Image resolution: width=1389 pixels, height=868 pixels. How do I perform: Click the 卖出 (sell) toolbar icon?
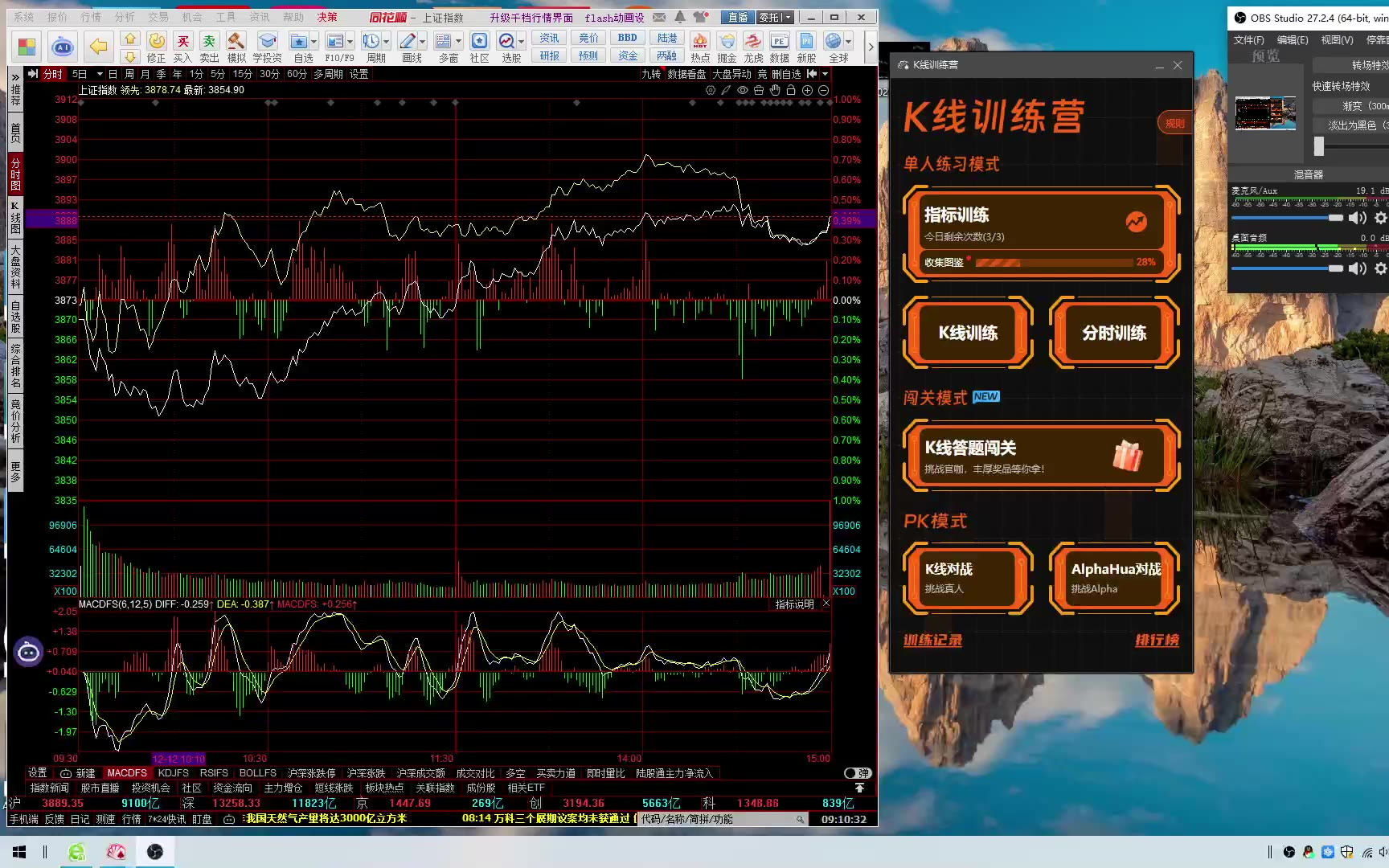[209, 43]
